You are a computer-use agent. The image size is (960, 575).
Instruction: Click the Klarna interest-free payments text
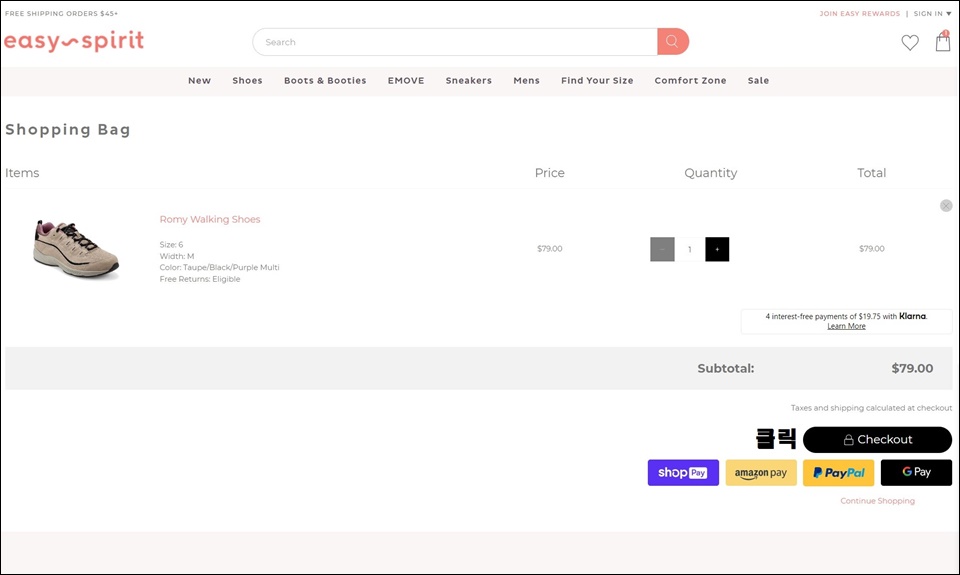click(x=846, y=317)
